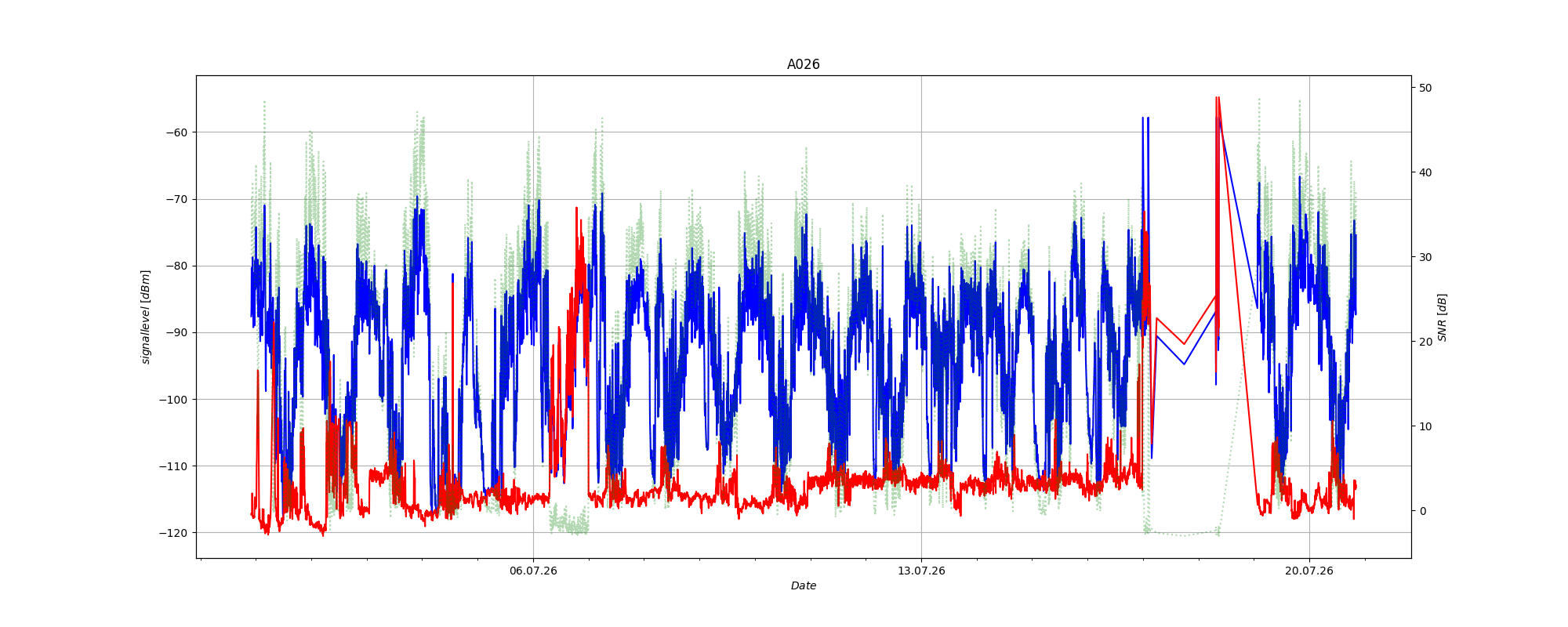Click the 20.07.26 date tick label

(x=1308, y=571)
